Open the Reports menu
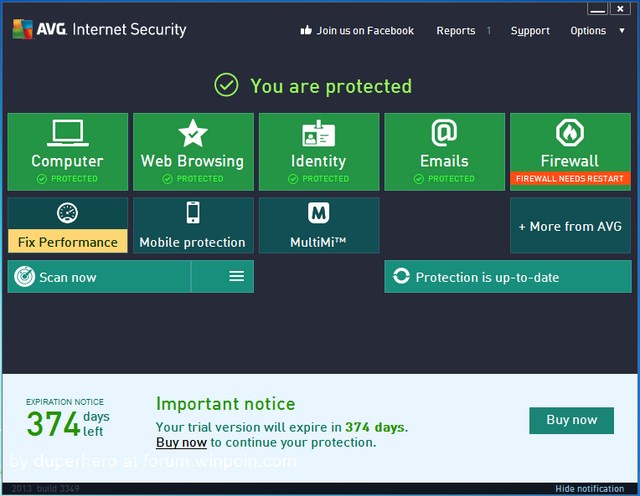This screenshot has height=496, width=640. click(x=456, y=31)
